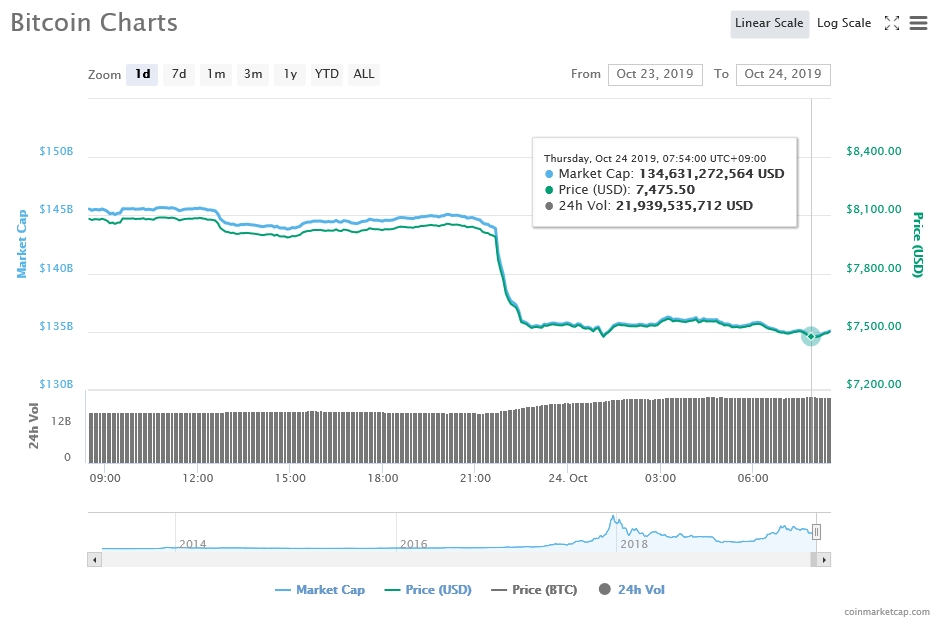This screenshot has width=940, height=620.
Task: Set zoom to YTD
Action: pyautogui.click(x=326, y=74)
